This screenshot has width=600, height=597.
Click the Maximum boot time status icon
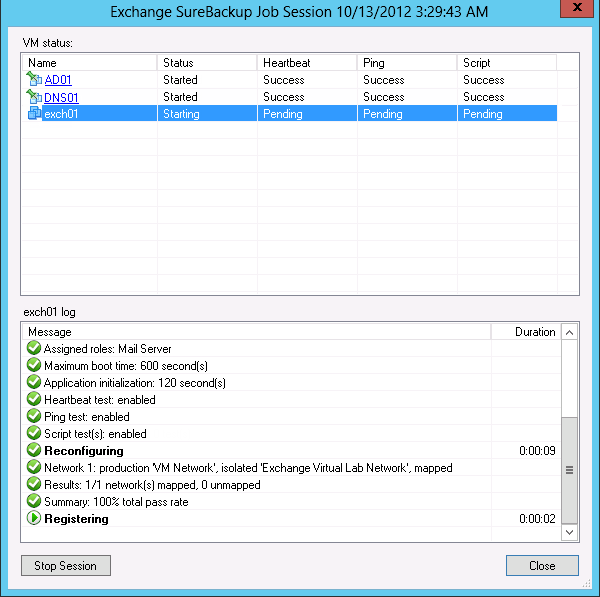pos(34,365)
